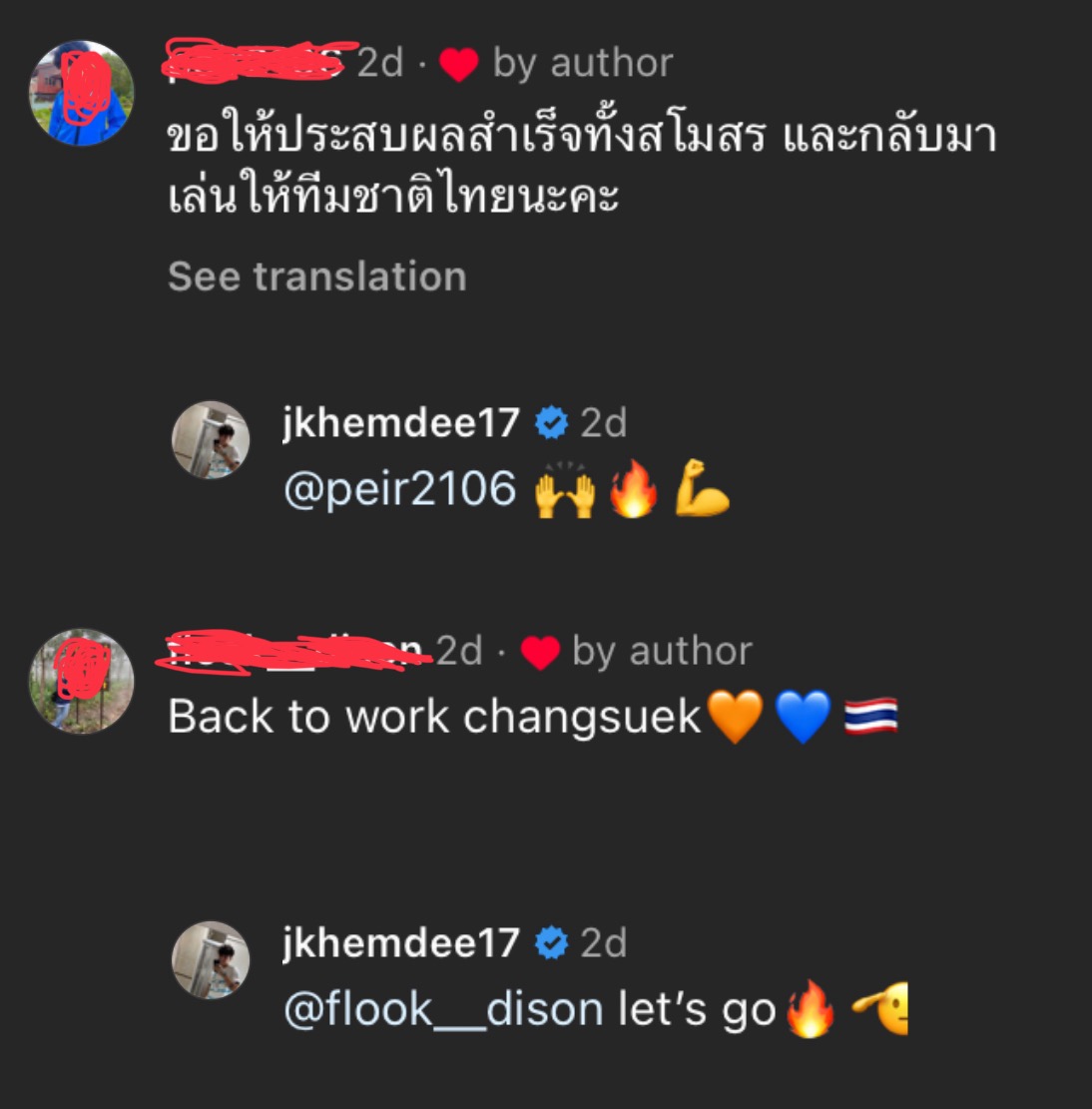Click the verified badge on first jkhemdee17 reply
The image size is (1092, 1109).
coord(552,423)
